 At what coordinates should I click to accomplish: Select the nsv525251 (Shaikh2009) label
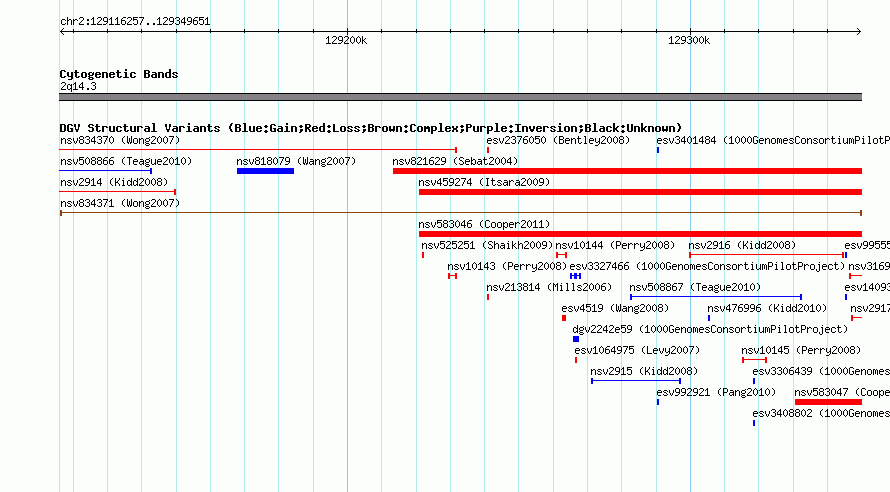487,245
